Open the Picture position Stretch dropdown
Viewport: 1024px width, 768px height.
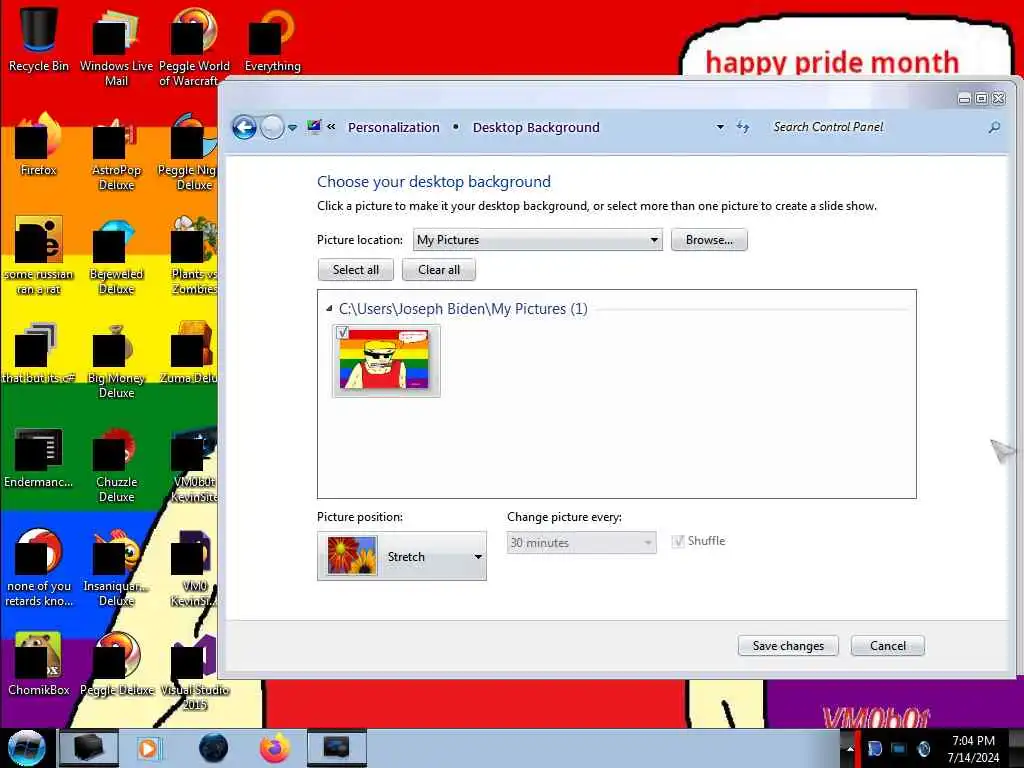402,556
